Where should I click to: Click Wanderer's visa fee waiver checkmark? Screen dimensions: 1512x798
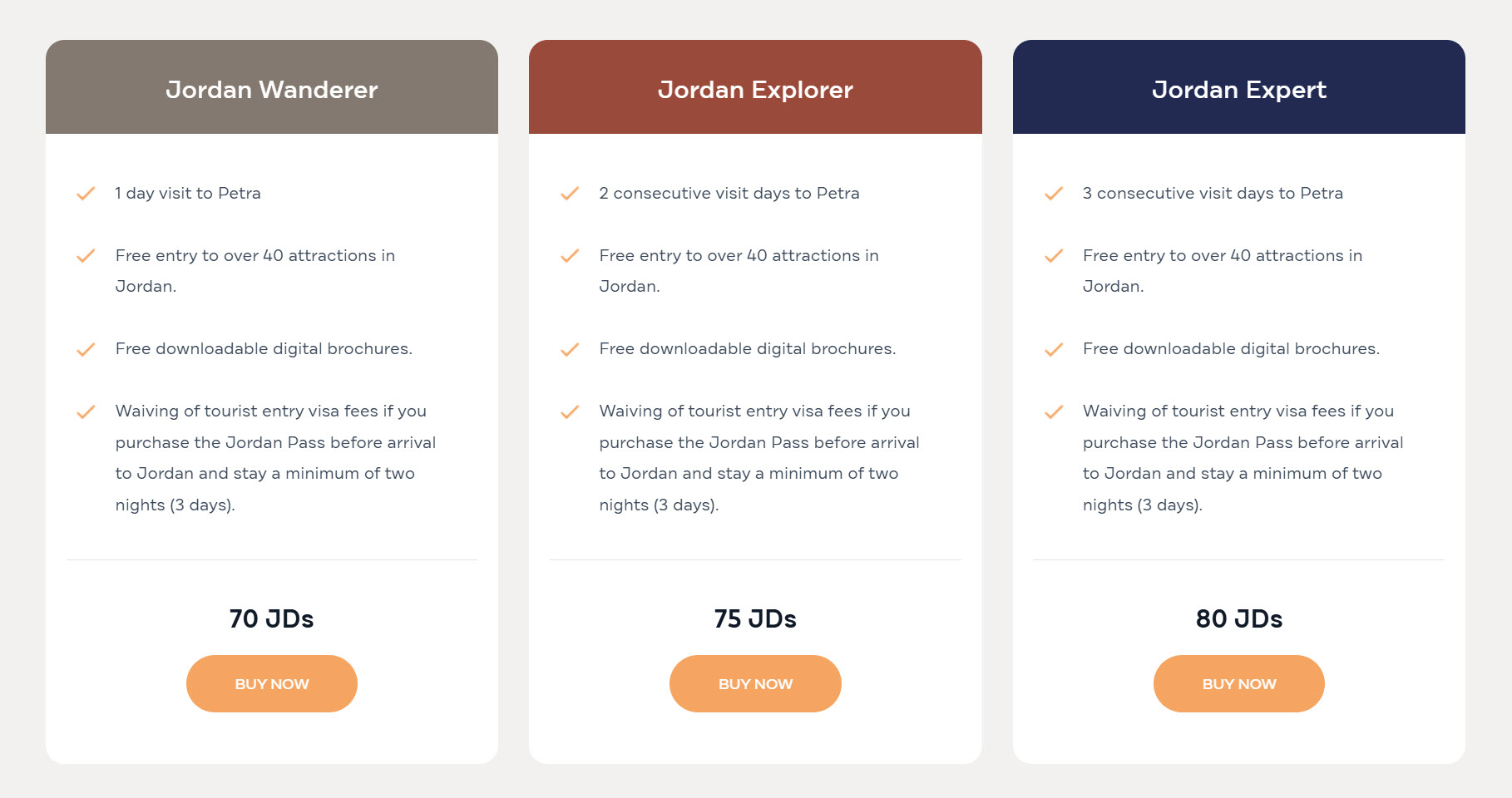pyautogui.click(x=86, y=412)
